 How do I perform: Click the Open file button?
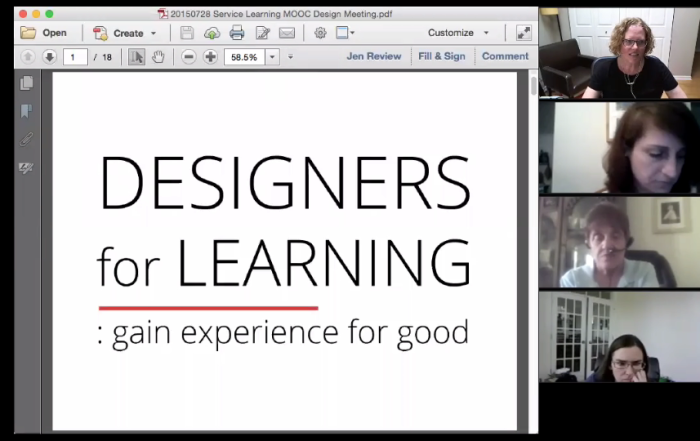44,33
